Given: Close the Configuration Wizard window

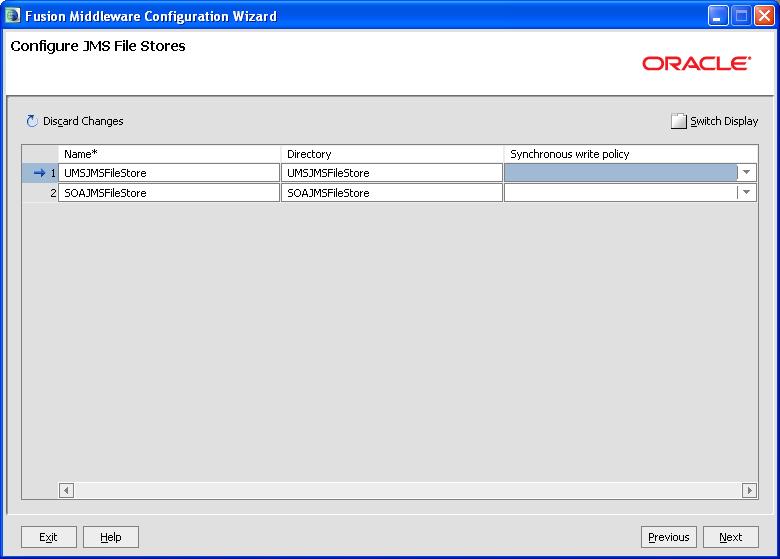Looking at the screenshot, I should 764,16.
